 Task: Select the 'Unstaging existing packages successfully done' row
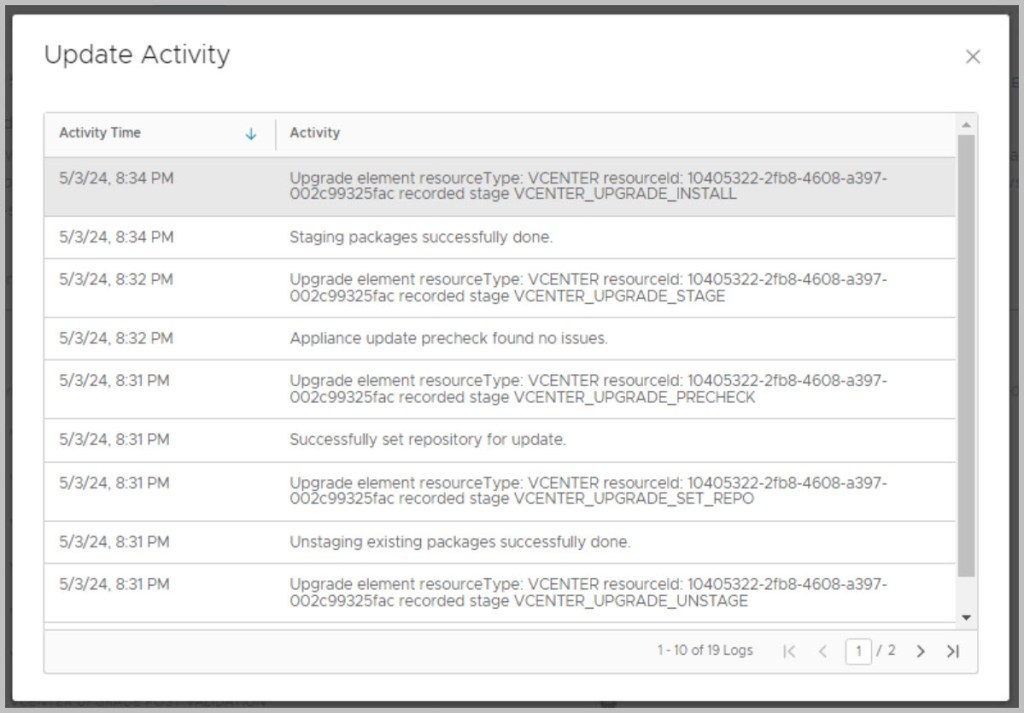pos(500,542)
